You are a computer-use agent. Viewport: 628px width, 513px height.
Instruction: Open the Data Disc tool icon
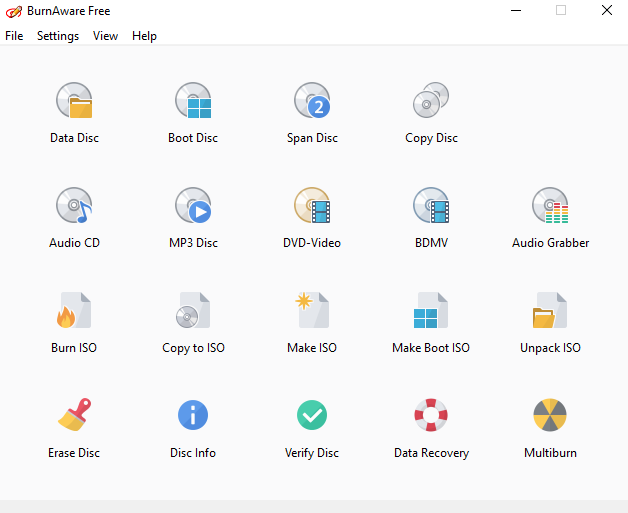point(74,100)
